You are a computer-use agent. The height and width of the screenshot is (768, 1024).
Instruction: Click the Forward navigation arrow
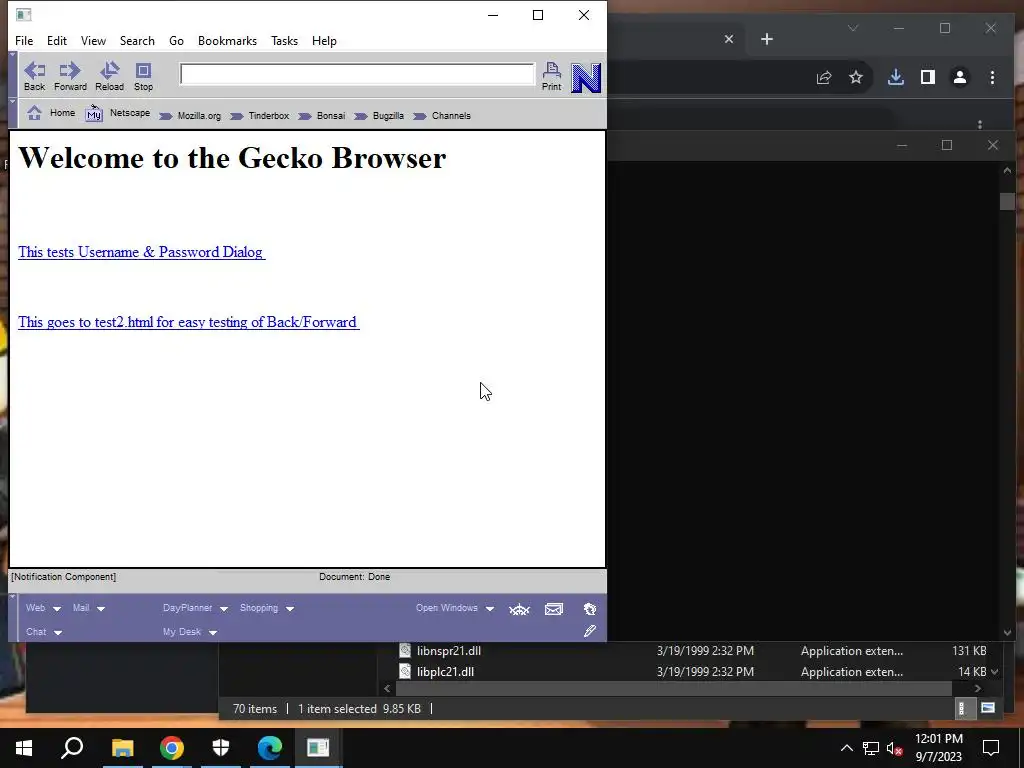(70, 76)
